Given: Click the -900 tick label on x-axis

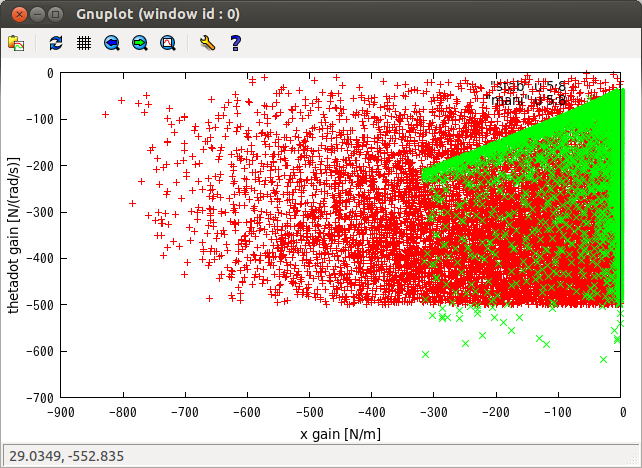Looking at the screenshot, I should click(60, 411).
